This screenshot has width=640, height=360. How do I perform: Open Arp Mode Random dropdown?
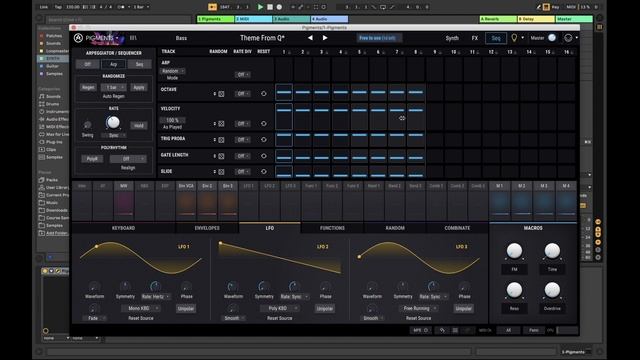pos(172,71)
